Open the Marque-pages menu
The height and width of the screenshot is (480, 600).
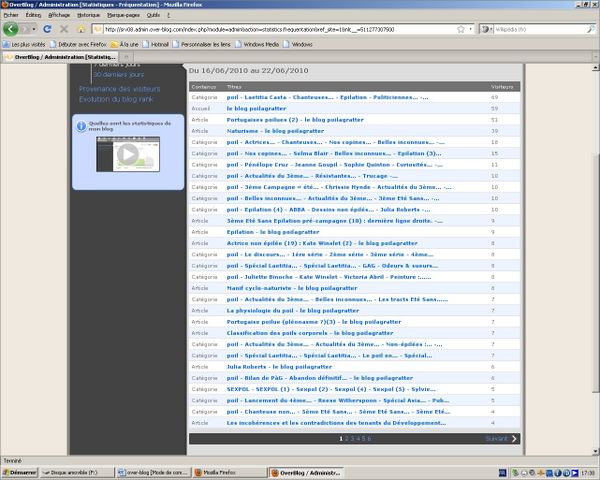[x=123, y=15]
